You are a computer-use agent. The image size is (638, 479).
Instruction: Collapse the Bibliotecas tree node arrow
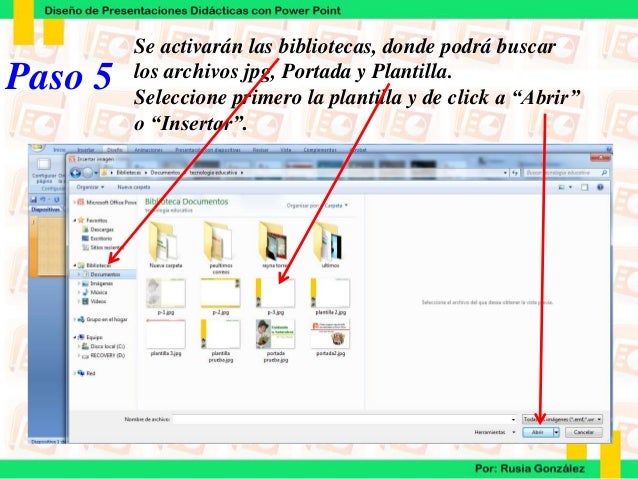pos(75,265)
